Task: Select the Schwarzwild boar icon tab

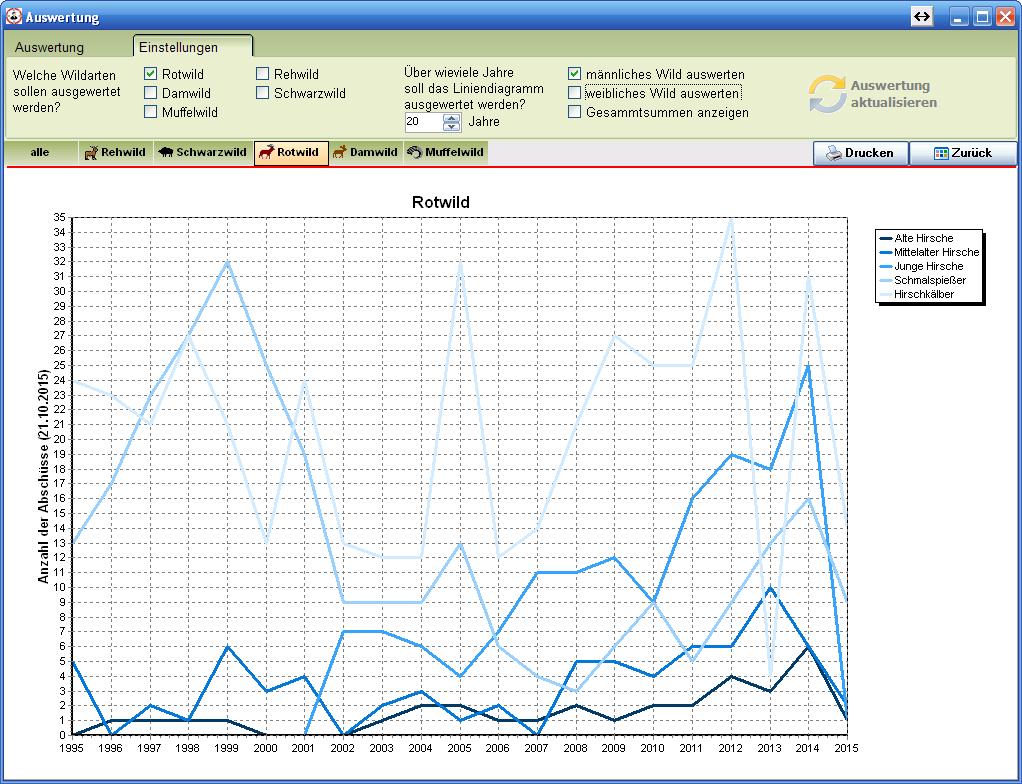Action: (x=203, y=153)
